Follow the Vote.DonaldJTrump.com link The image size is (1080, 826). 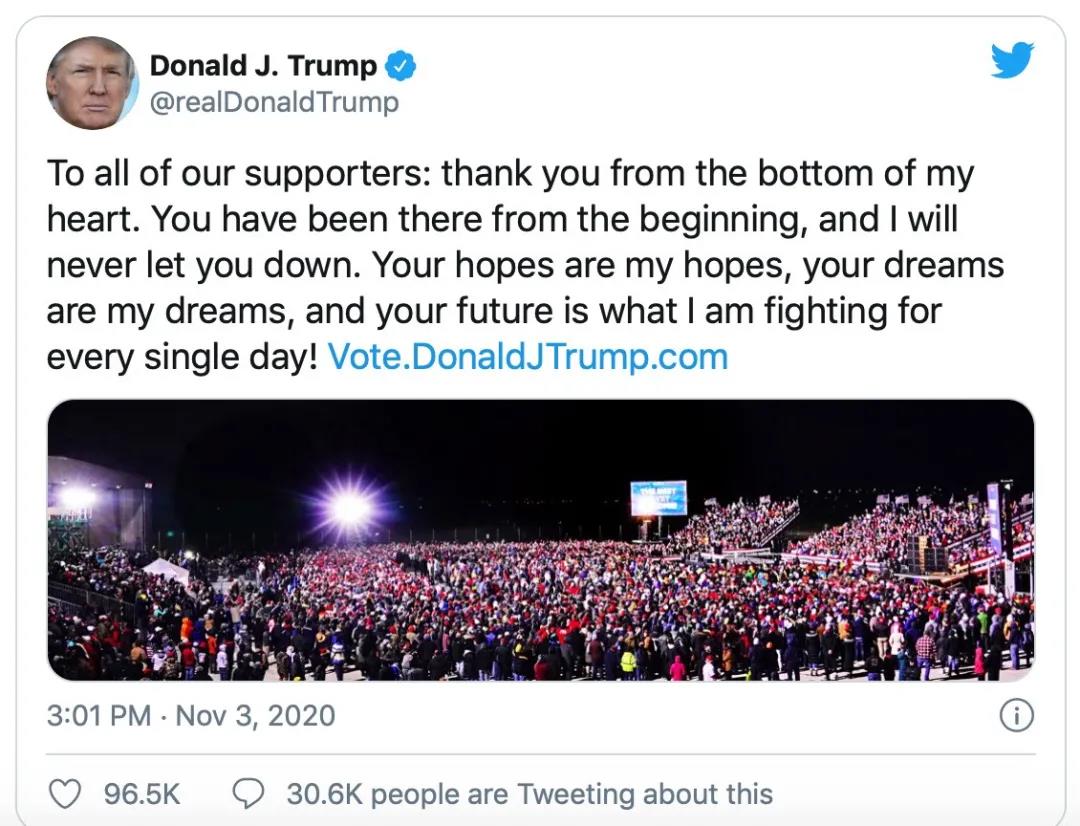(x=527, y=357)
